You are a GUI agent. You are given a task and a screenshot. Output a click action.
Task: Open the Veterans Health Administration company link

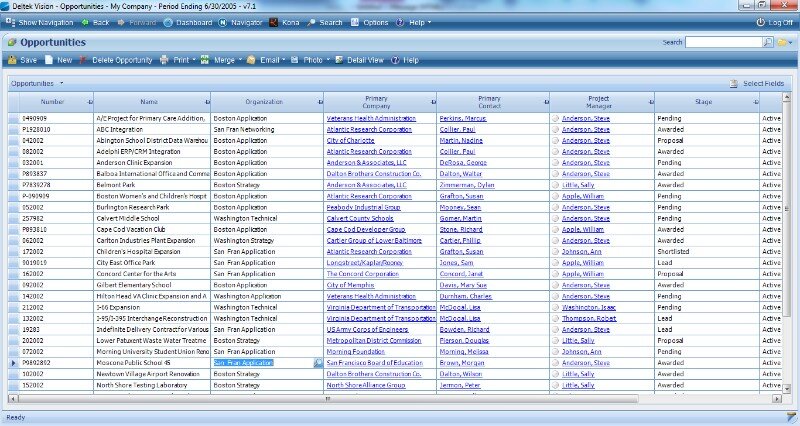[x=371, y=118]
